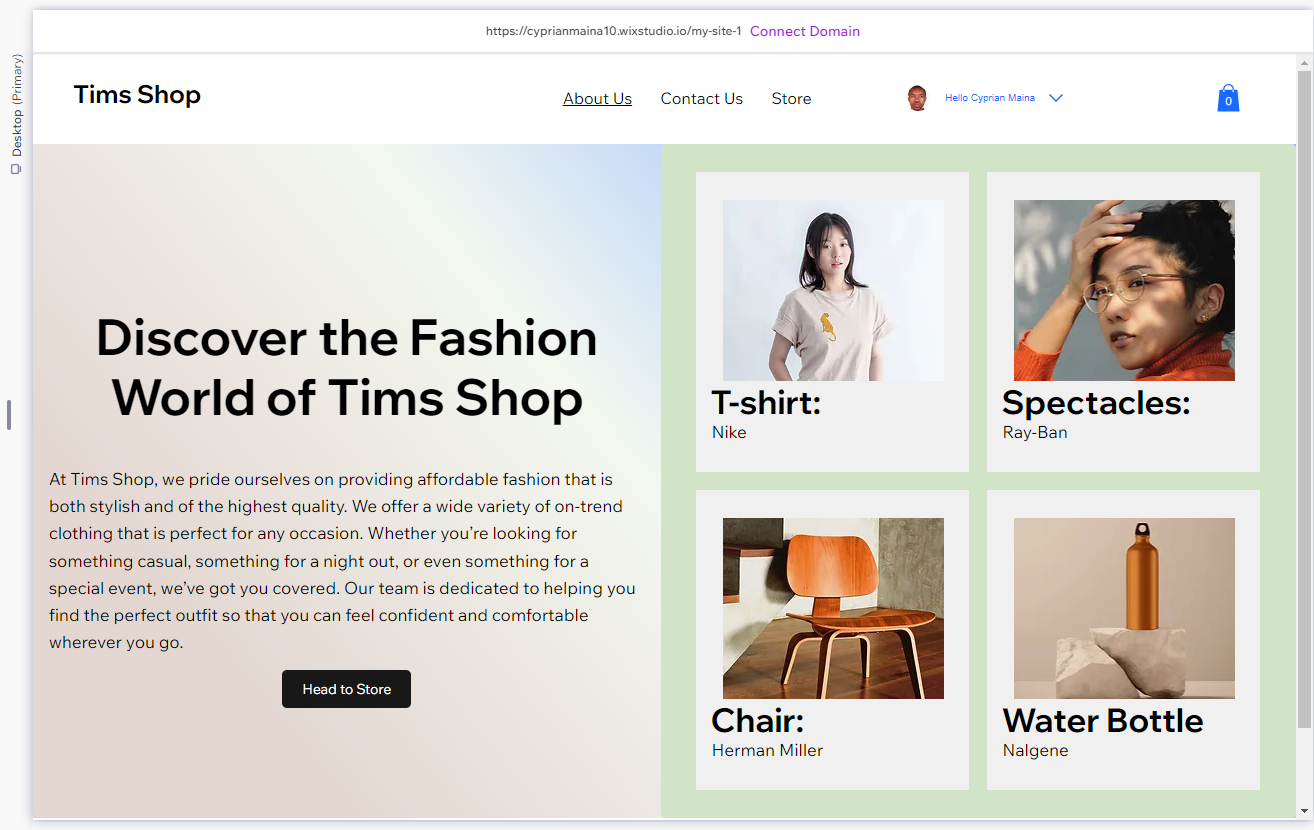Screen dimensions: 1314x830
Task: Click the desktop device icon beside Desktop (Primary)
Action: [x=16, y=169]
